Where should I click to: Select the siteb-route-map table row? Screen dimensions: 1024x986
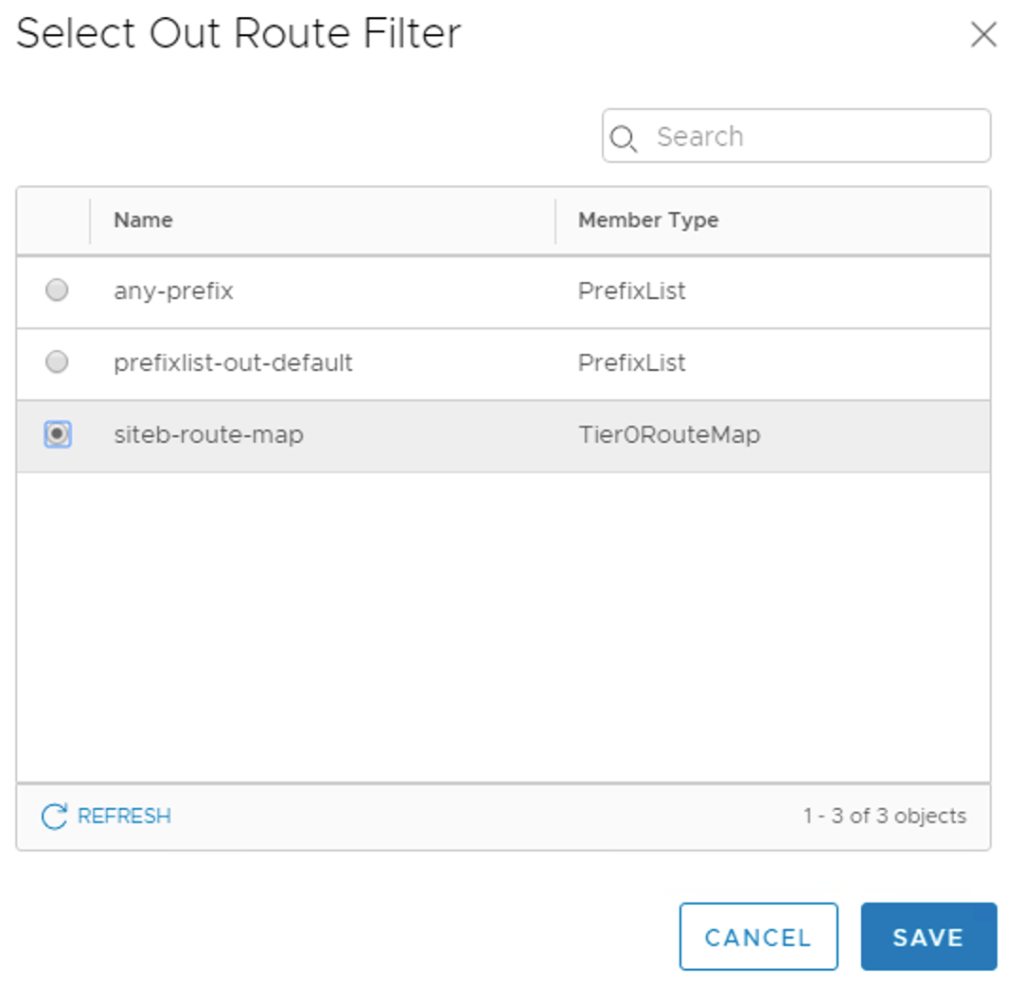(x=400, y=434)
